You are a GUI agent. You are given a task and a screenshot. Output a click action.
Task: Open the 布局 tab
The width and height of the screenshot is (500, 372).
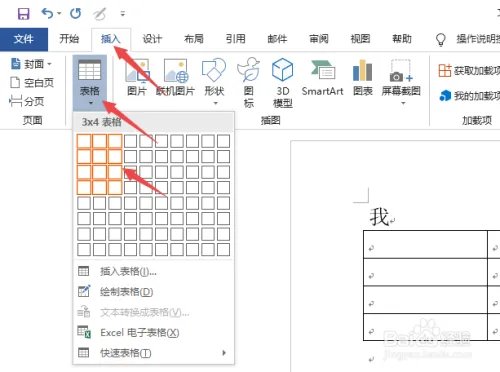(x=194, y=39)
